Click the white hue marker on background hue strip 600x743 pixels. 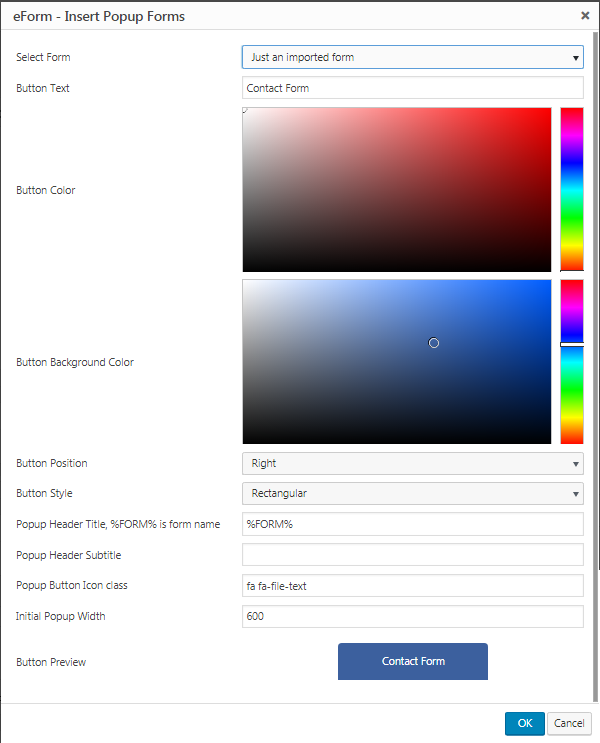572,344
